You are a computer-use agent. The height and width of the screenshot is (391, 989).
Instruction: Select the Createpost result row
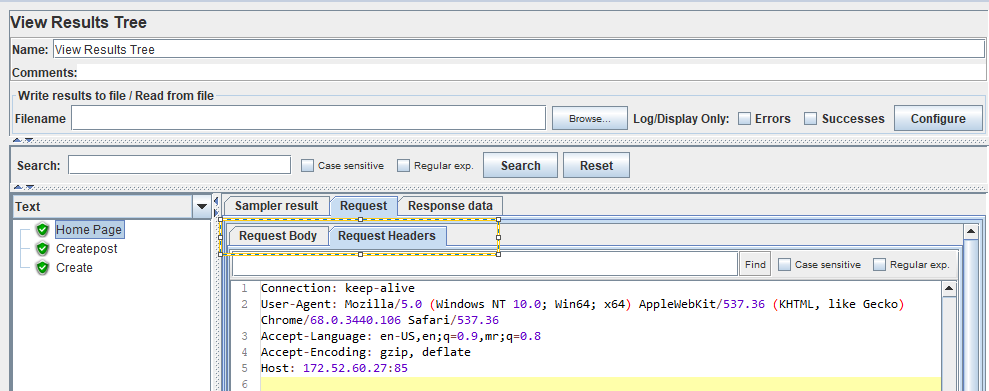(x=86, y=248)
